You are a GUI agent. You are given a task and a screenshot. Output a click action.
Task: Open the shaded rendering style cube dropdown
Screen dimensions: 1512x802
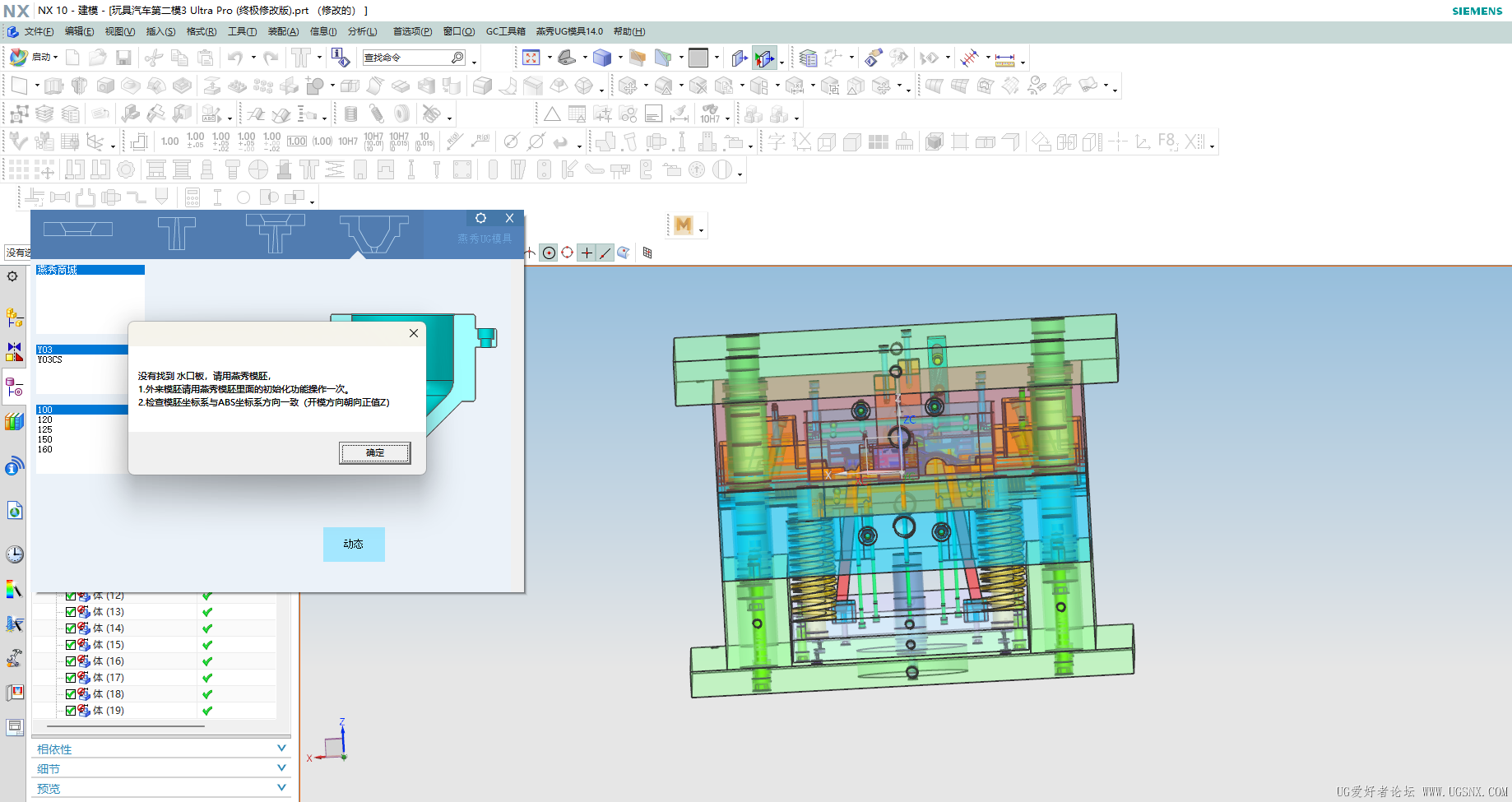[x=619, y=58]
